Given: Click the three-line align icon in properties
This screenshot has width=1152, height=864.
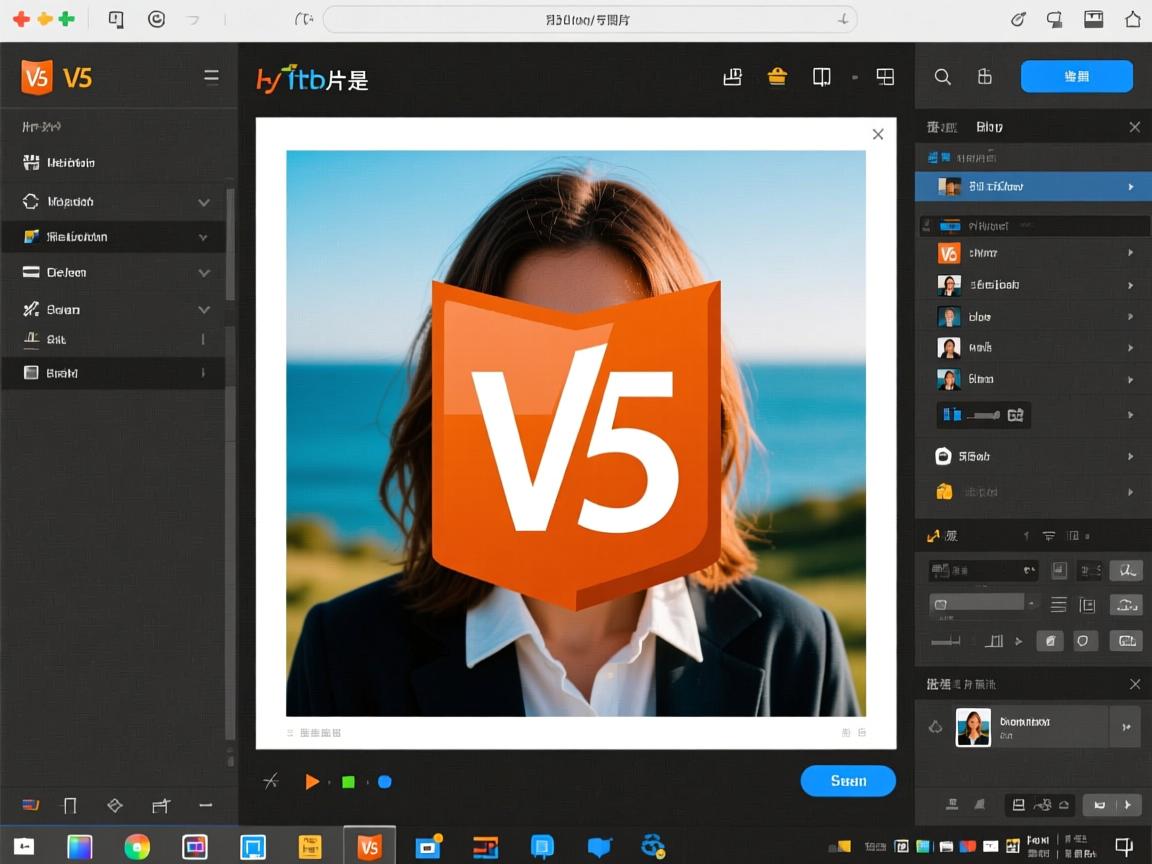Looking at the screenshot, I should (1058, 604).
